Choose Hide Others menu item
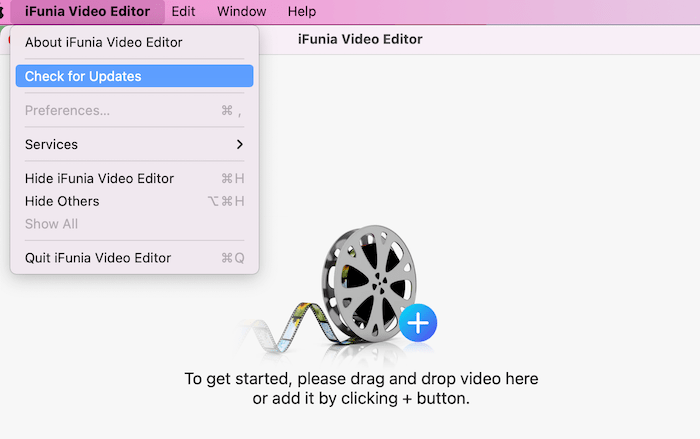Image resolution: width=700 pixels, height=439 pixels. point(62,201)
